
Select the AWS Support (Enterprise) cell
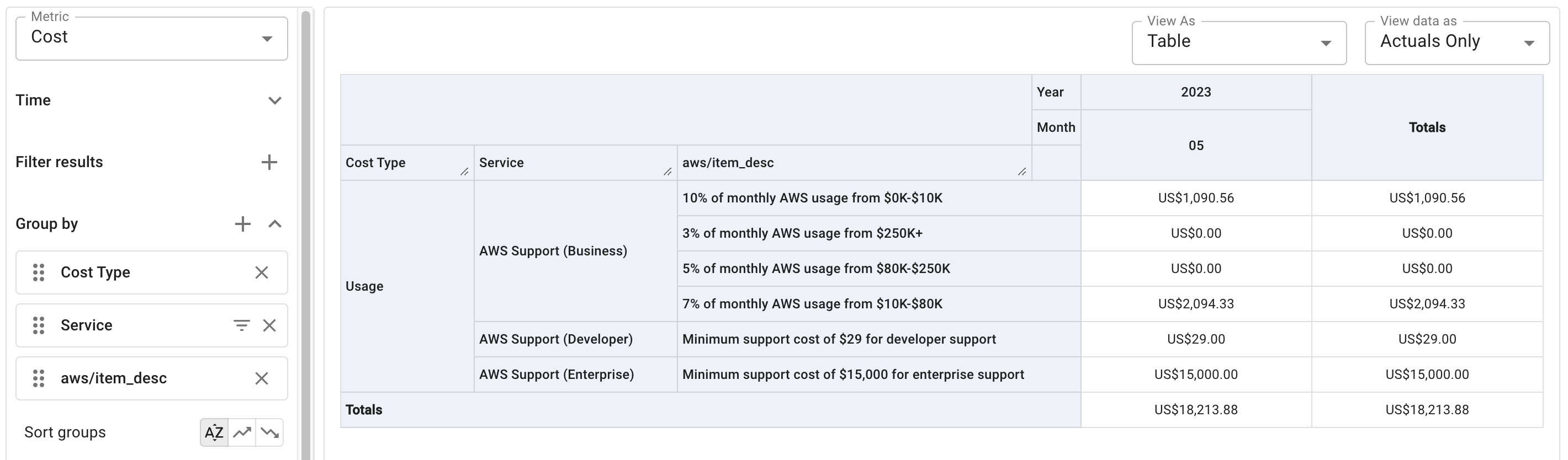coord(575,374)
